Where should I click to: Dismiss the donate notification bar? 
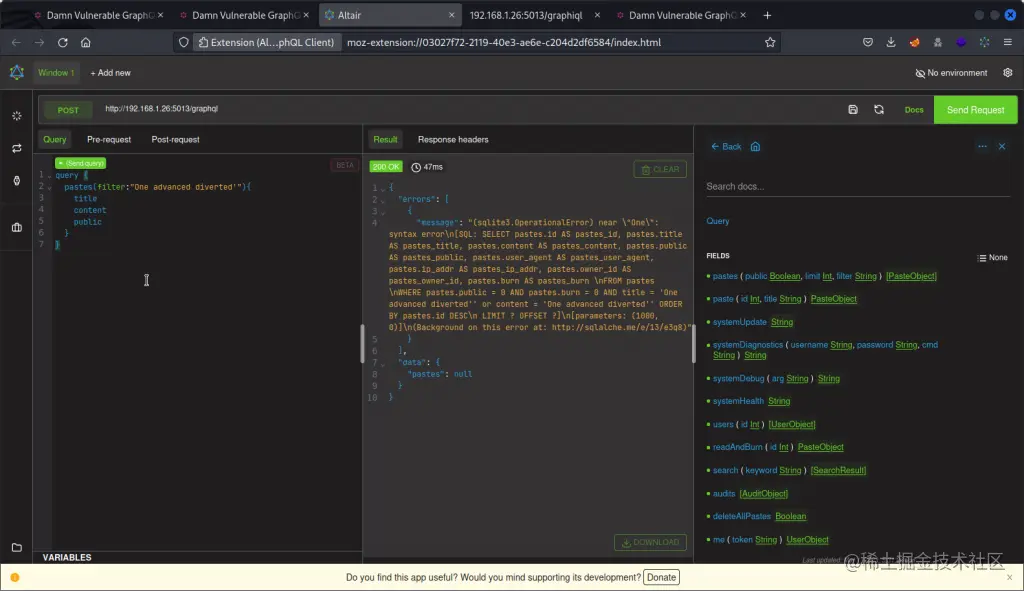[x=1010, y=577]
